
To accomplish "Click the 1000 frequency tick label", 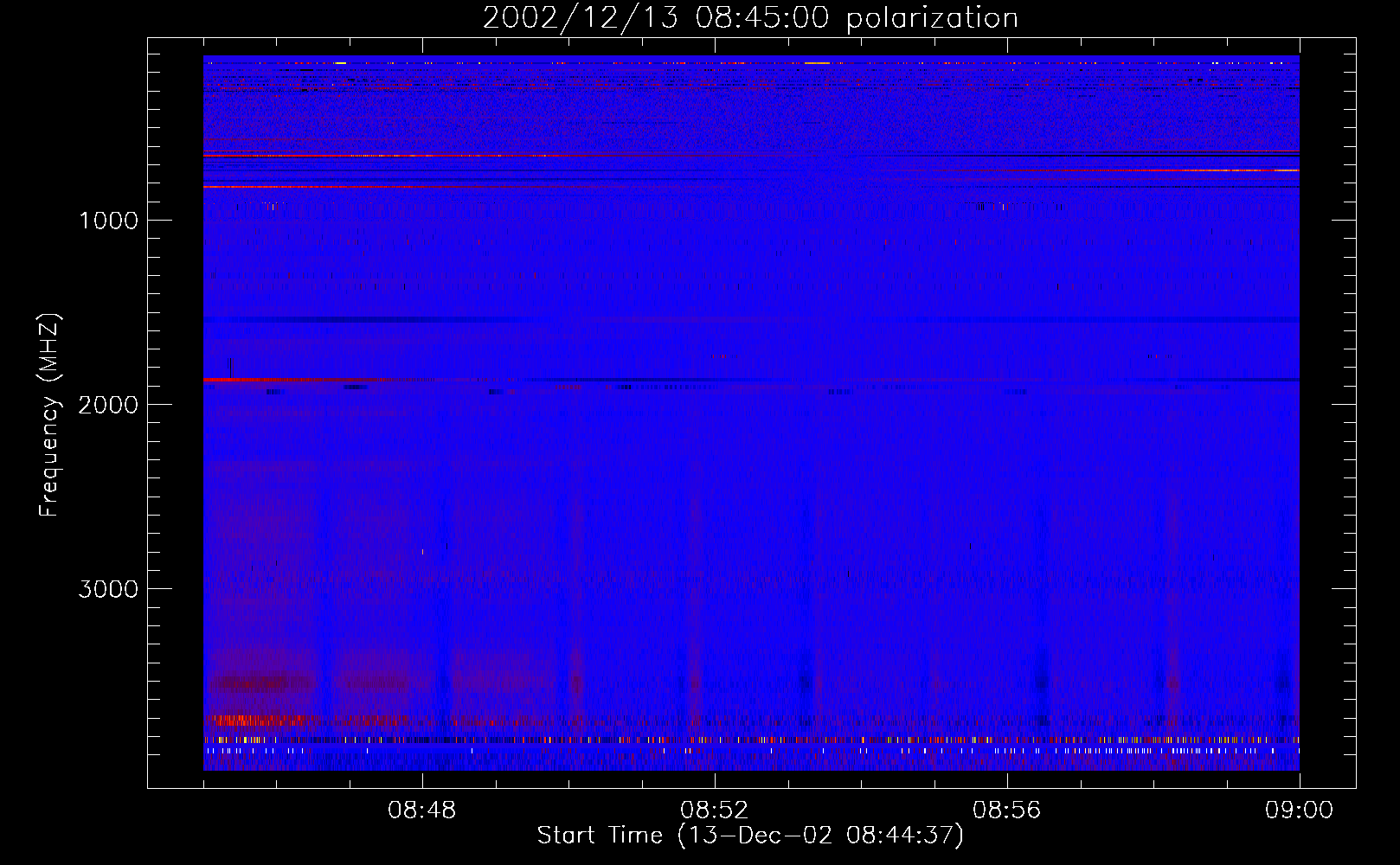I will (x=109, y=221).
